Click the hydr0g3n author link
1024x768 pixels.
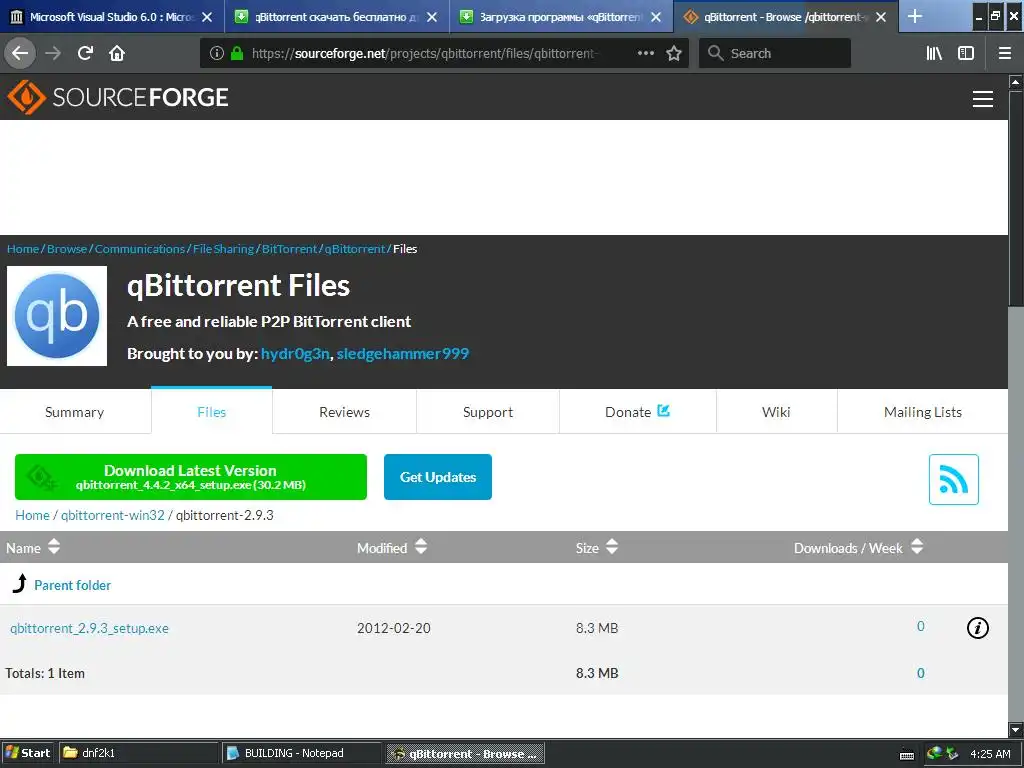[x=295, y=353]
